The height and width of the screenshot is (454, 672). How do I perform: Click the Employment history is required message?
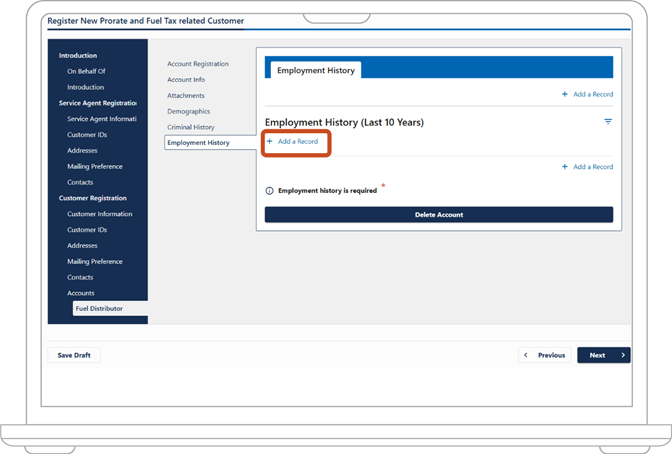(327, 191)
